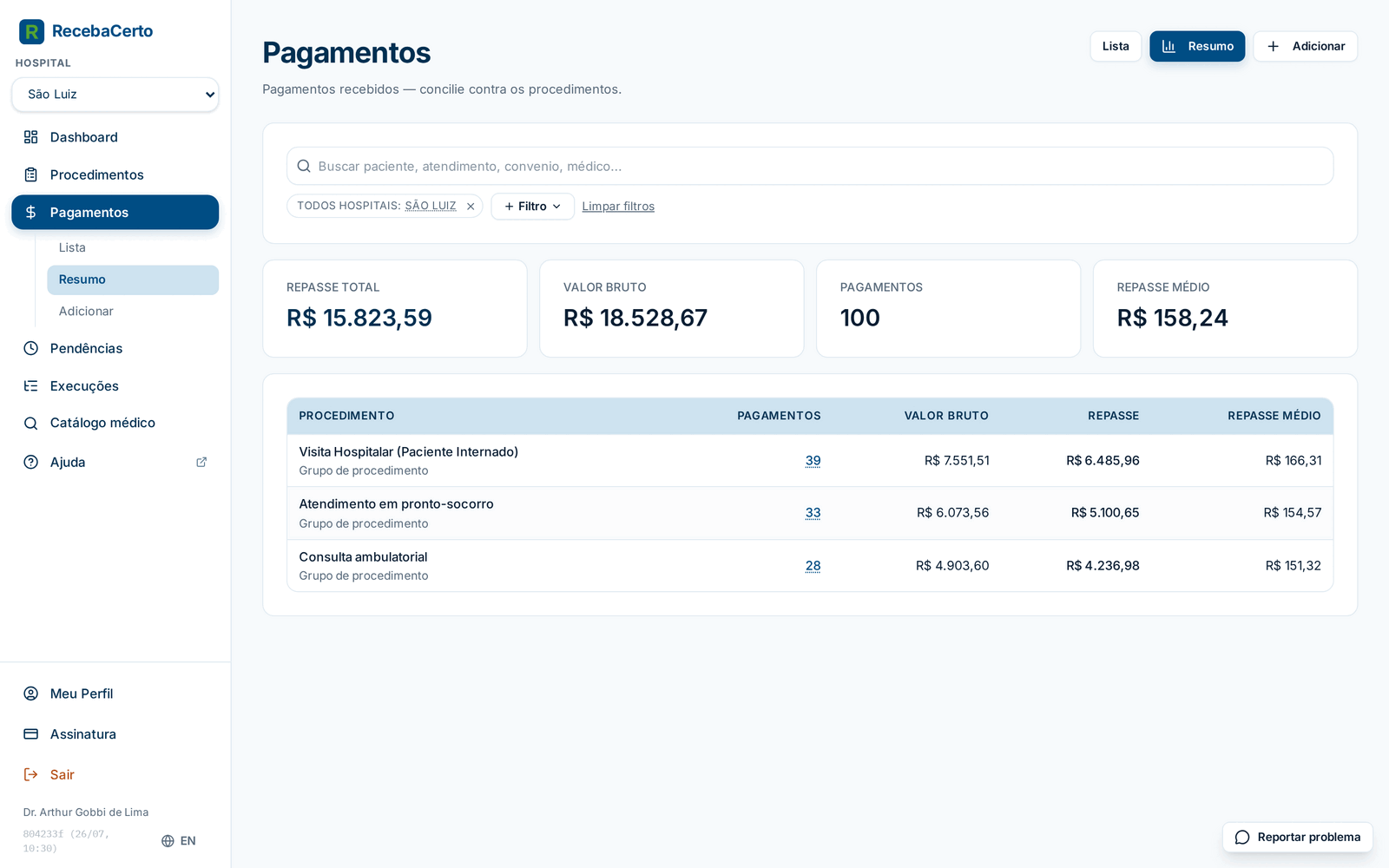Click the Meu Perfil user icon

31,694
